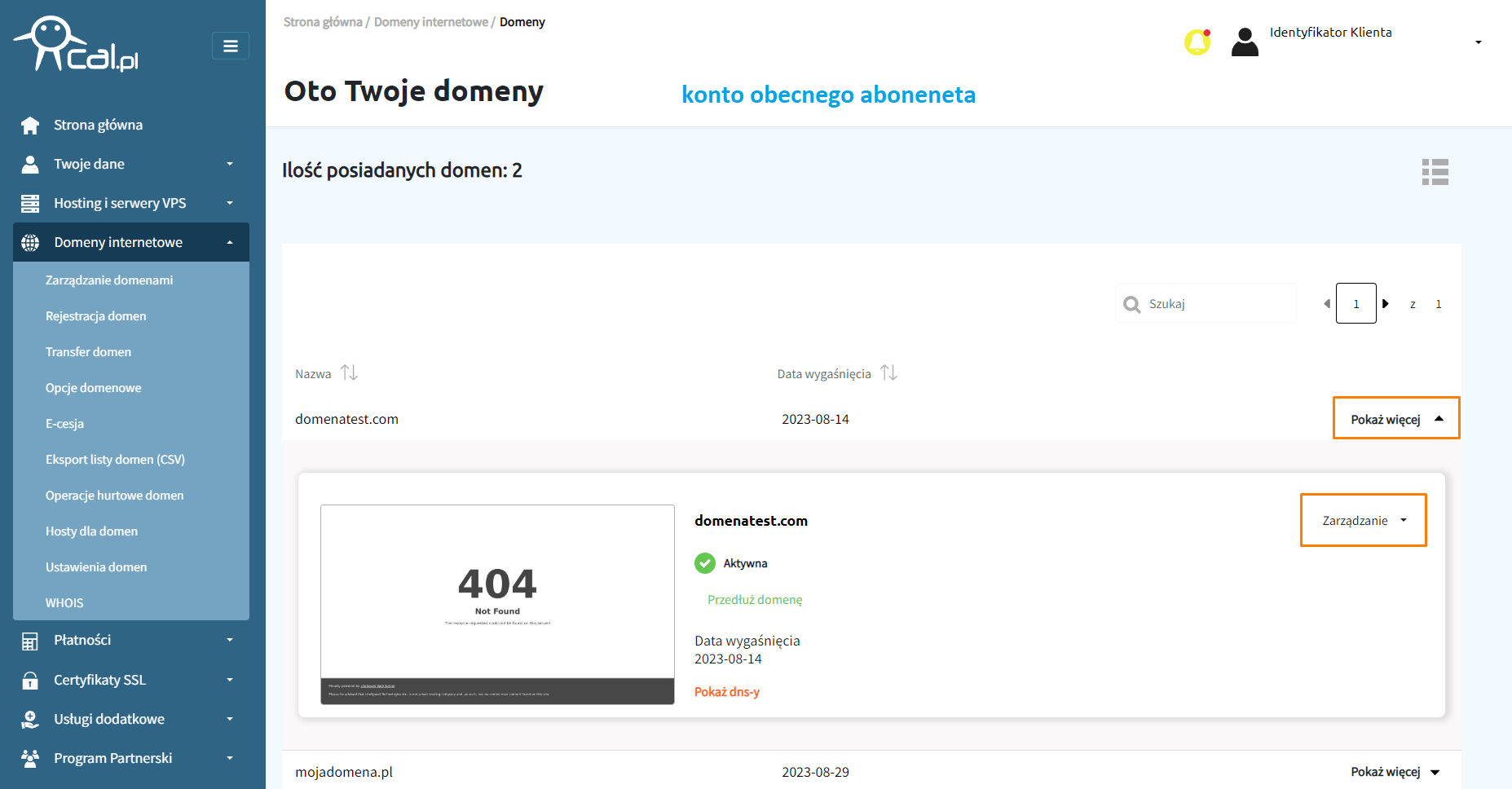Click the Pokaż dns-y link
The image size is (1512, 789).
tap(726, 692)
